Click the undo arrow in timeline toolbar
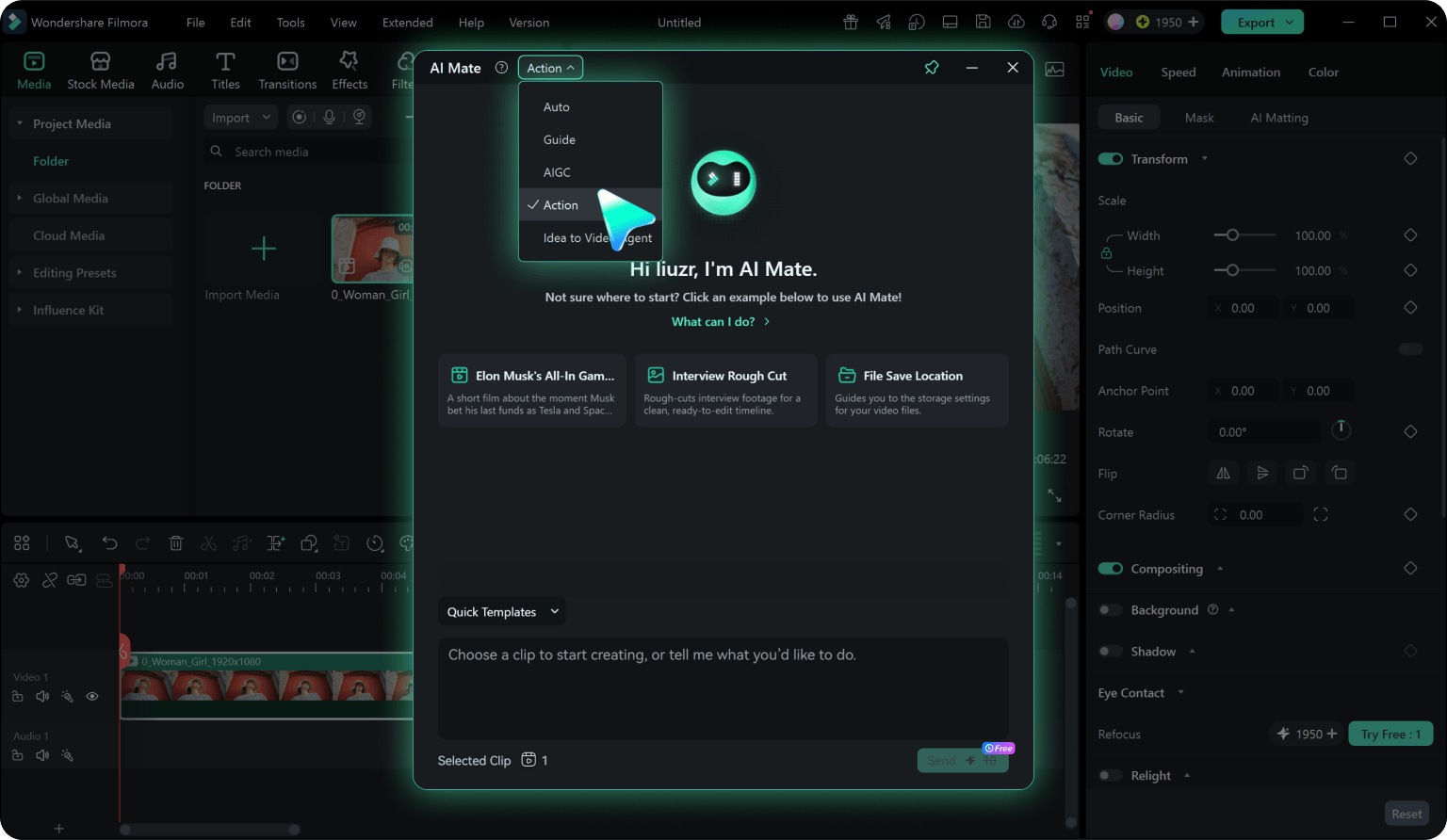Screen dimensions: 1447x840 (109, 543)
